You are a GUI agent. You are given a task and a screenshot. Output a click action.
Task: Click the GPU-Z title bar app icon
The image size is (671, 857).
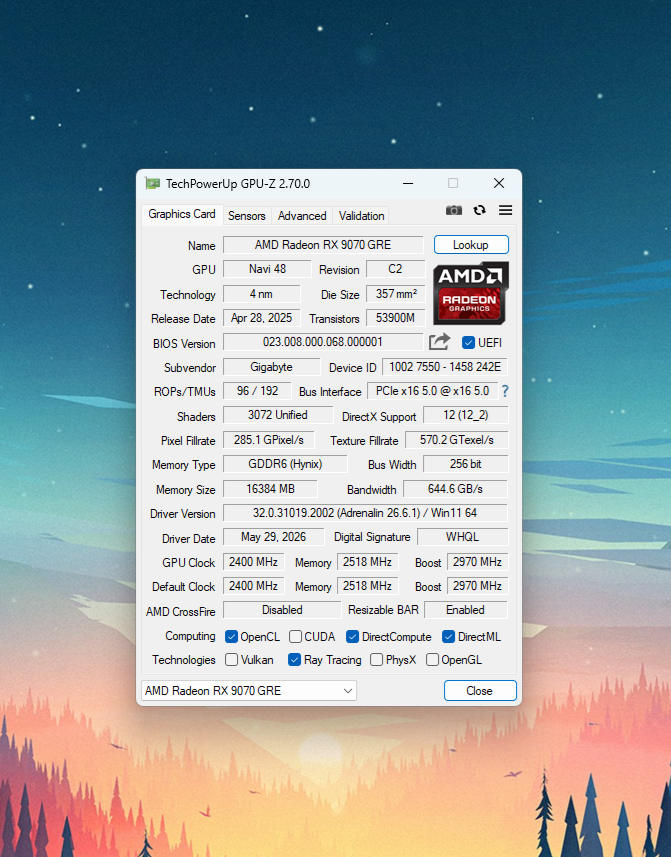pos(152,184)
